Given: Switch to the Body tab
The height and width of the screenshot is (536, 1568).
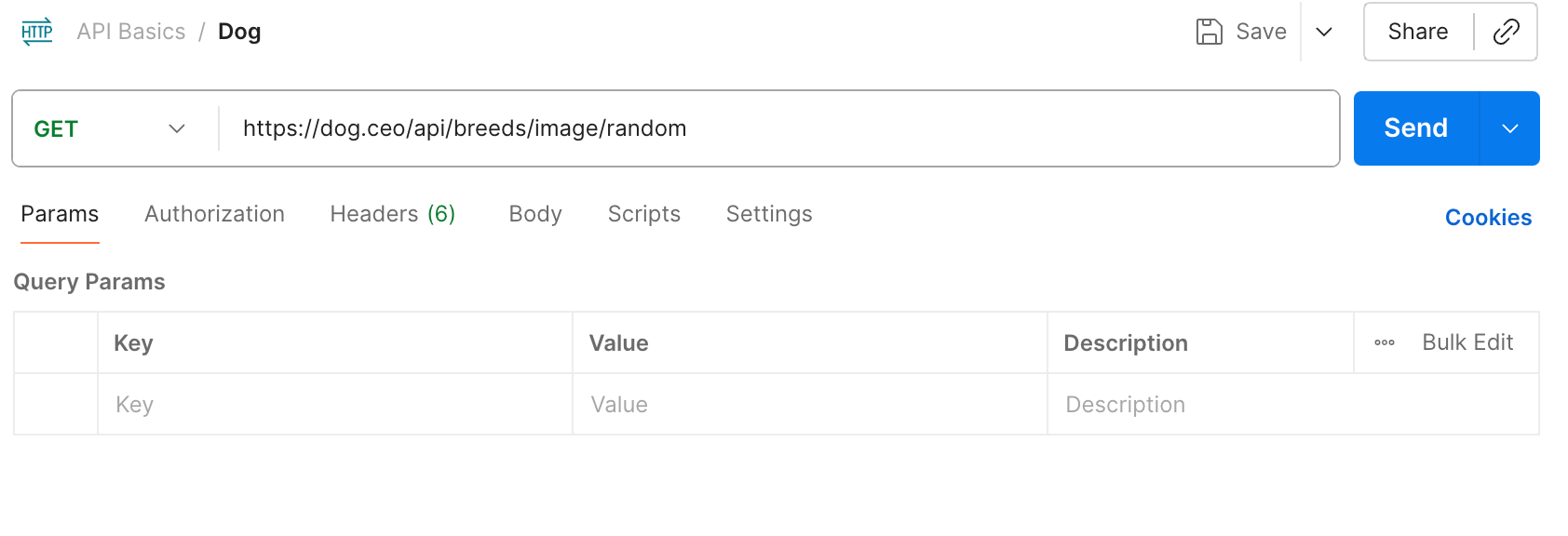Looking at the screenshot, I should [535, 214].
